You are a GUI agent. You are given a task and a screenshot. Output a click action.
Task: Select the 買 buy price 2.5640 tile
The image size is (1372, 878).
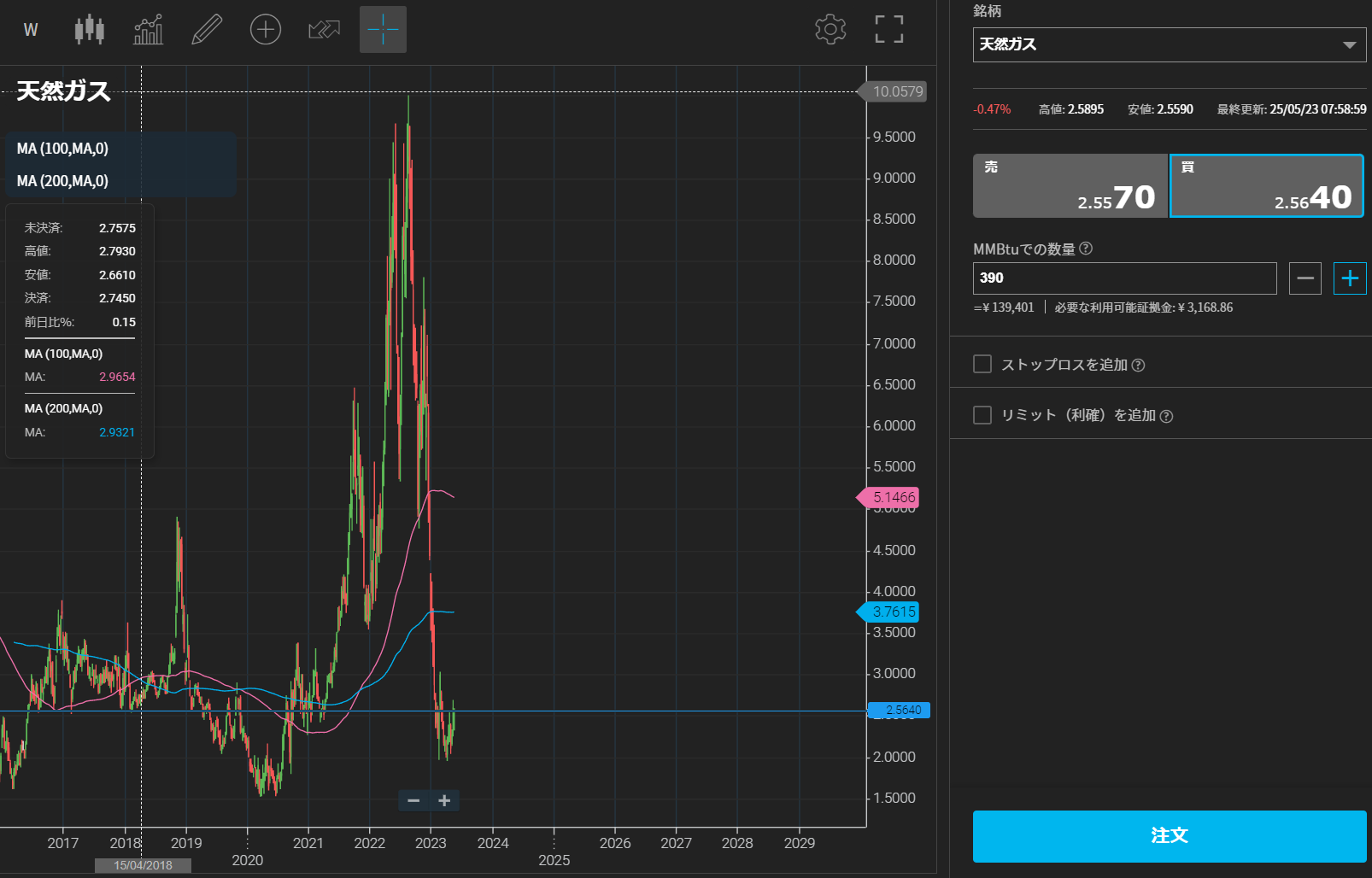pyautogui.click(x=1266, y=186)
